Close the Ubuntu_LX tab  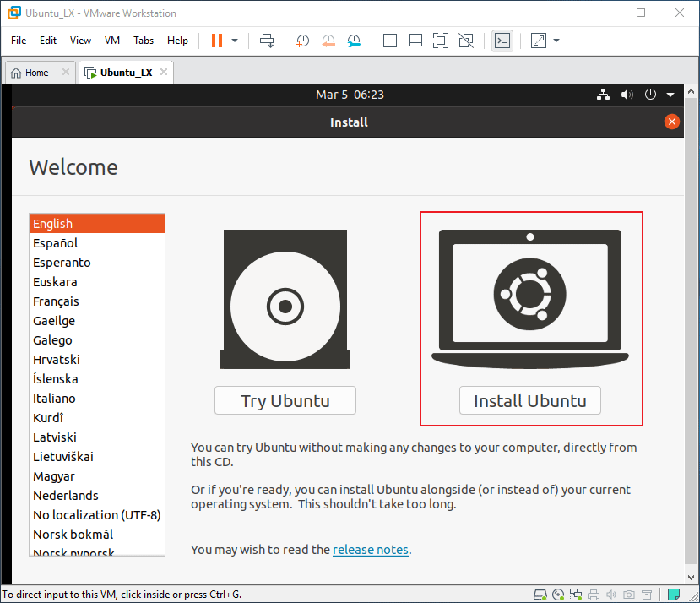[163, 72]
